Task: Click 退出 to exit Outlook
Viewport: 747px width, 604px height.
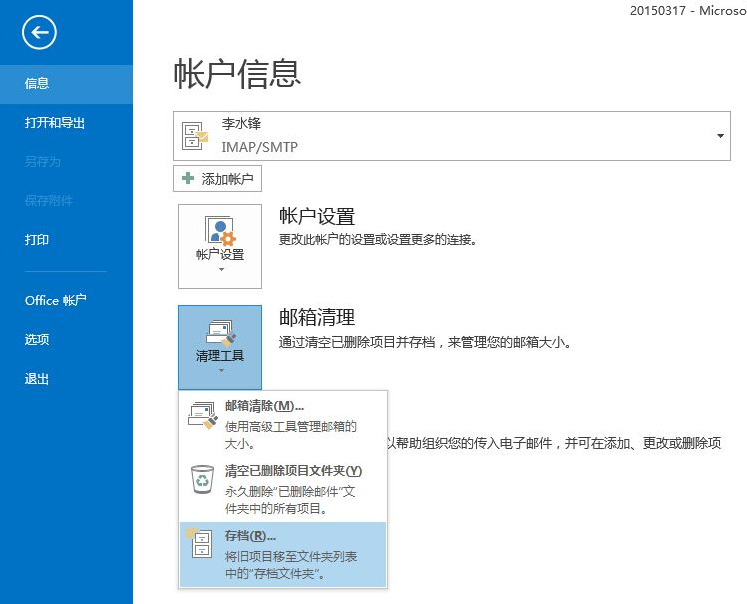Action: tap(38, 379)
